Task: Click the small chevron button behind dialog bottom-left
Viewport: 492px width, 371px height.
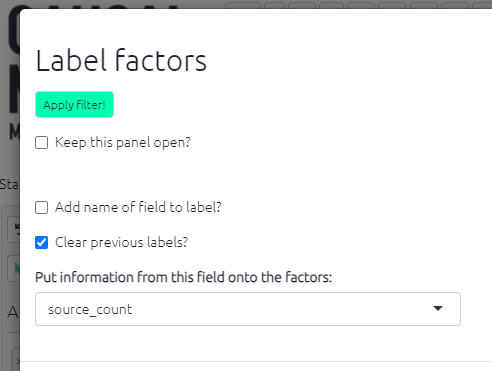Action: coord(16,360)
